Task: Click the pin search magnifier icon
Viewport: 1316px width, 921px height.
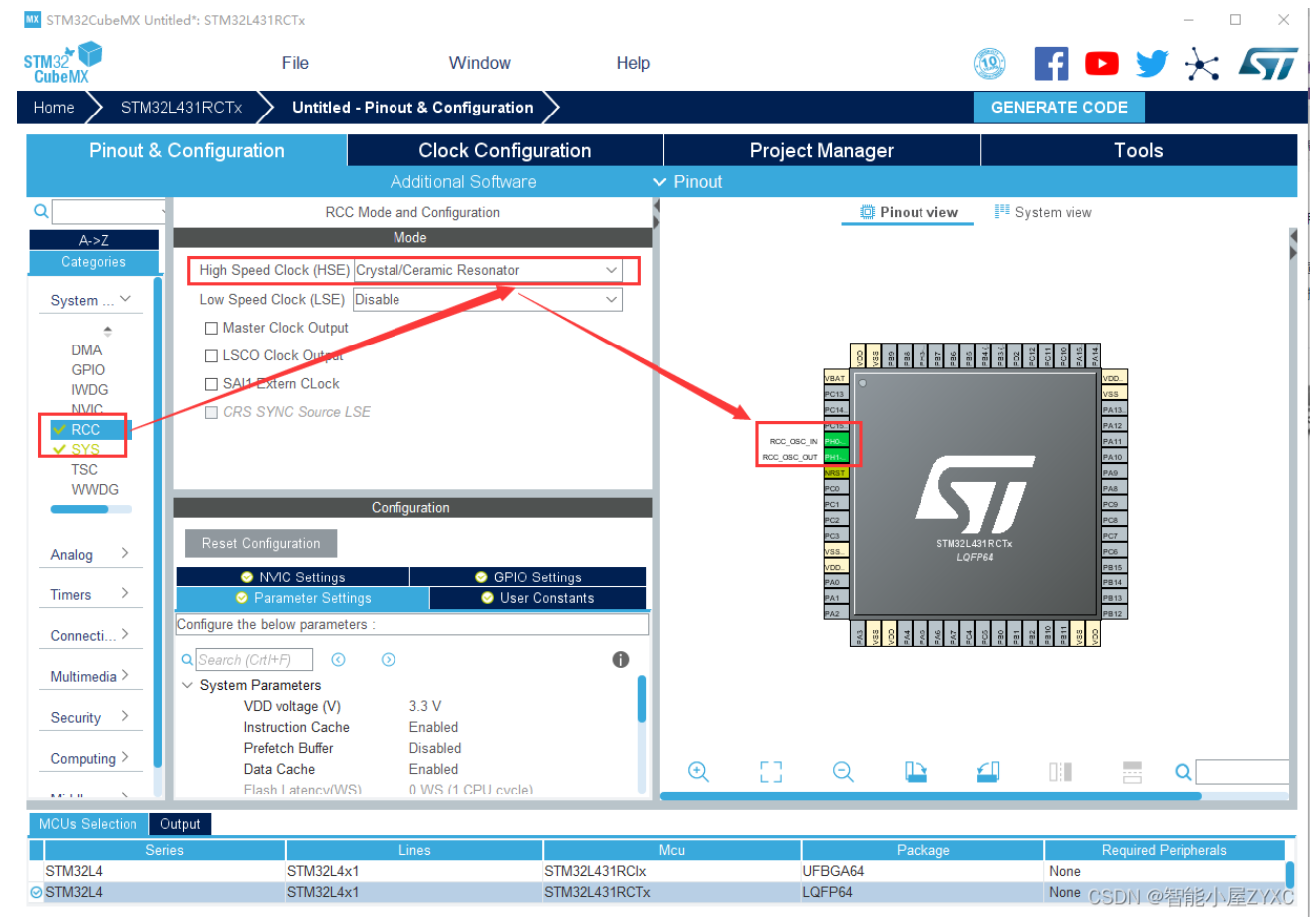Action: click(x=1183, y=772)
